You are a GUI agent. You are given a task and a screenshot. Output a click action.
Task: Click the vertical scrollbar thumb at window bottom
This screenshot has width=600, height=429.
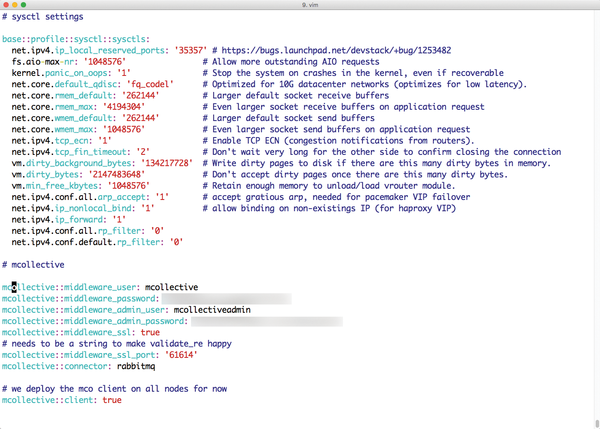coord(597,424)
